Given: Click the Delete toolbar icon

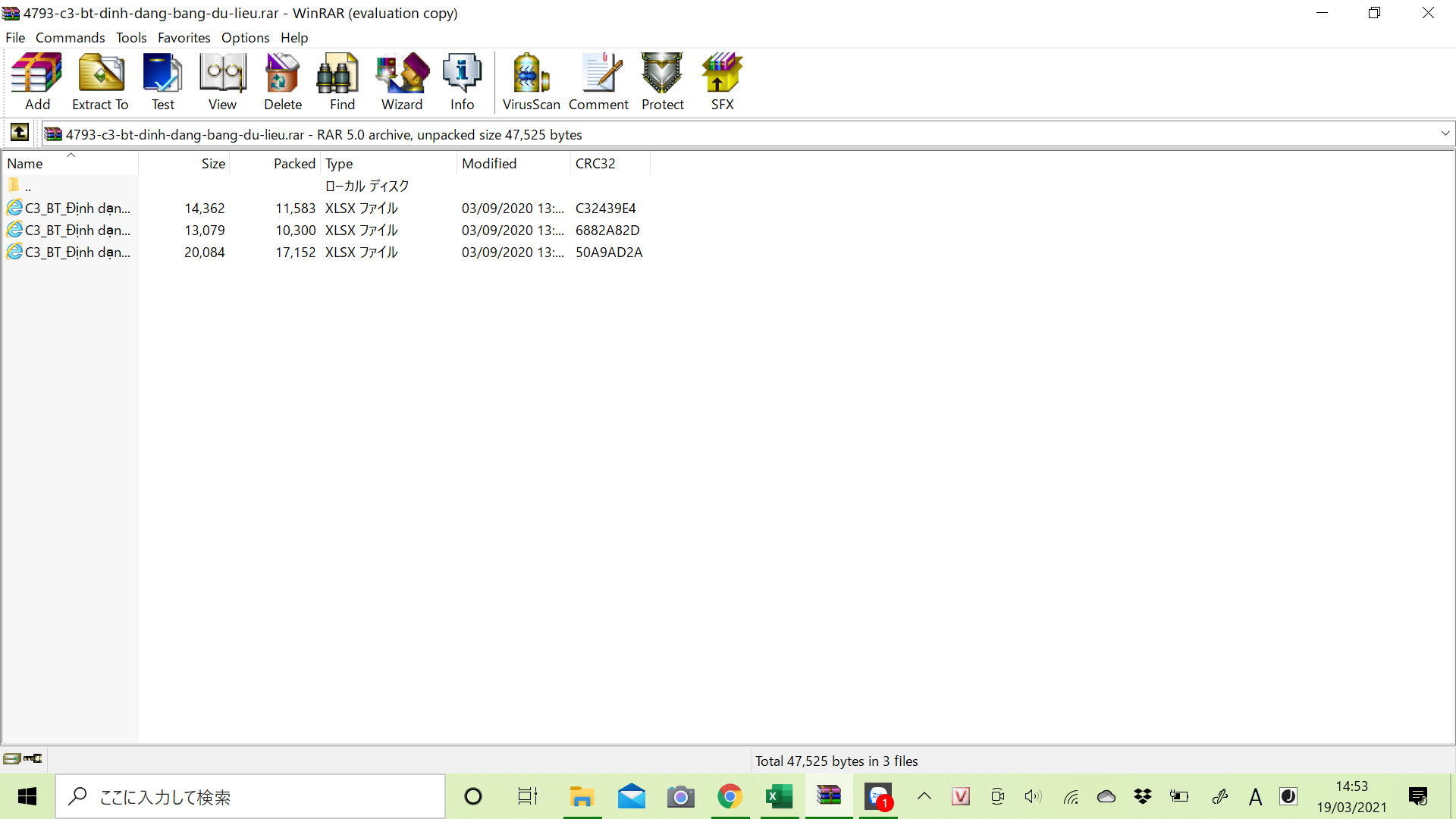Looking at the screenshot, I should (283, 82).
